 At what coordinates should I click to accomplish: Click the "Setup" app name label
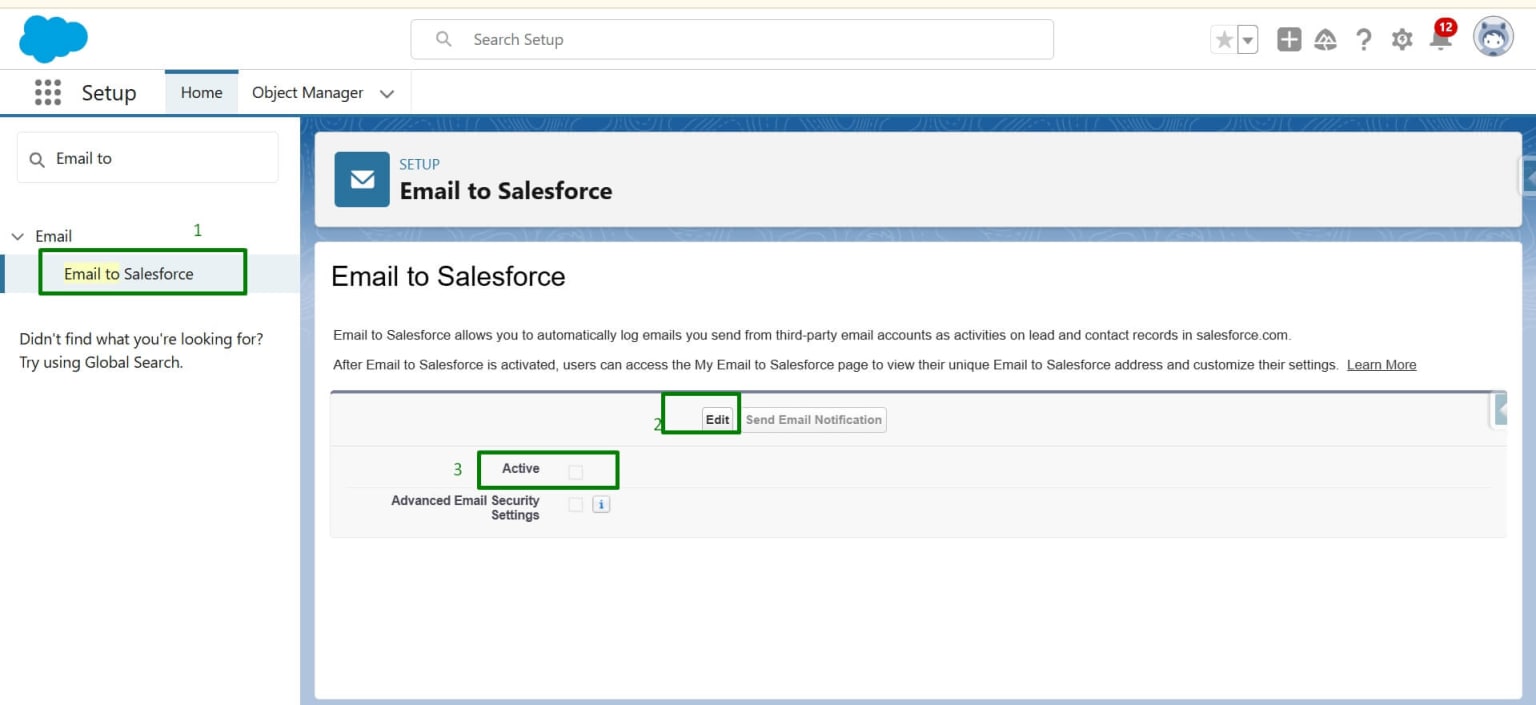109,93
